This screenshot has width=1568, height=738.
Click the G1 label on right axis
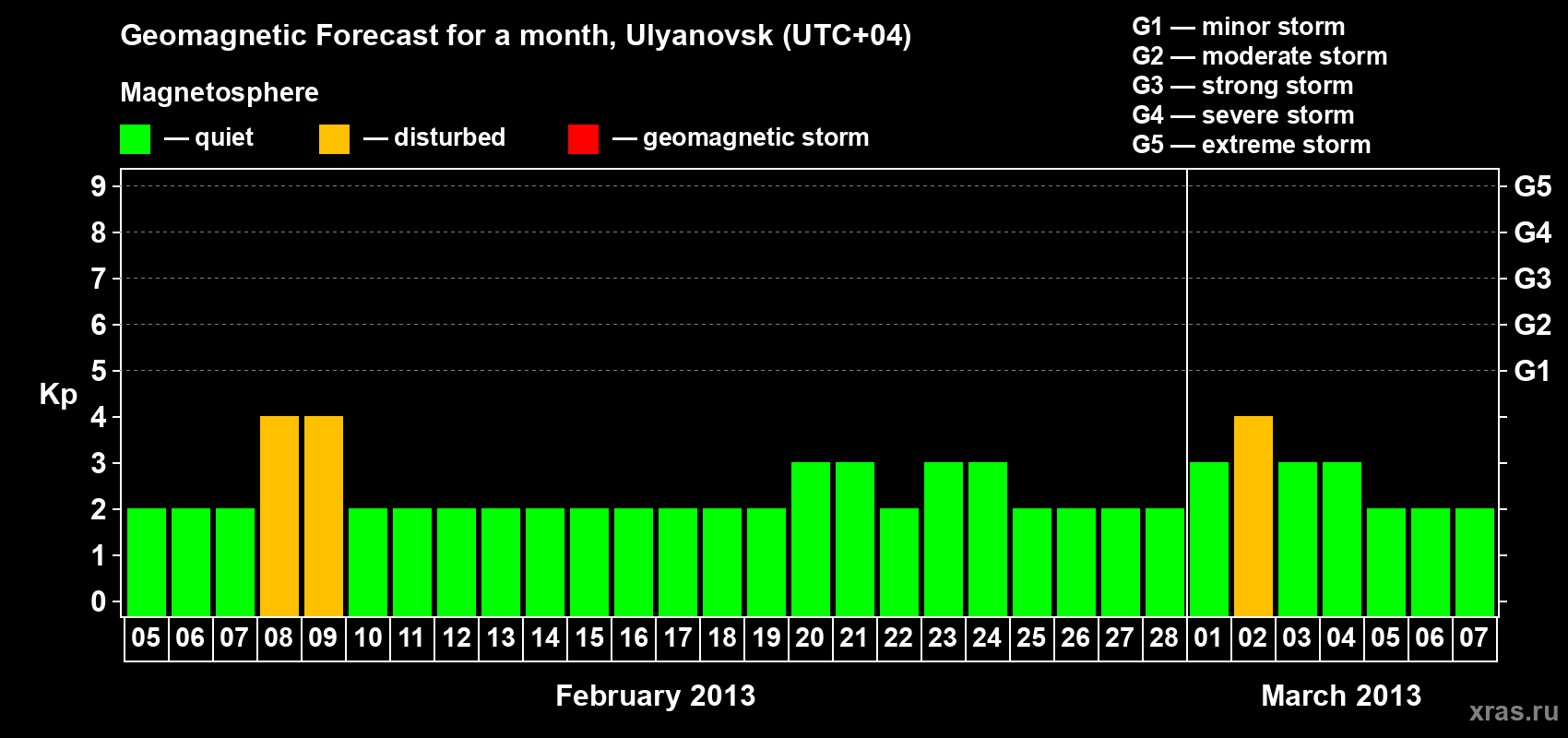tap(1533, 371)
